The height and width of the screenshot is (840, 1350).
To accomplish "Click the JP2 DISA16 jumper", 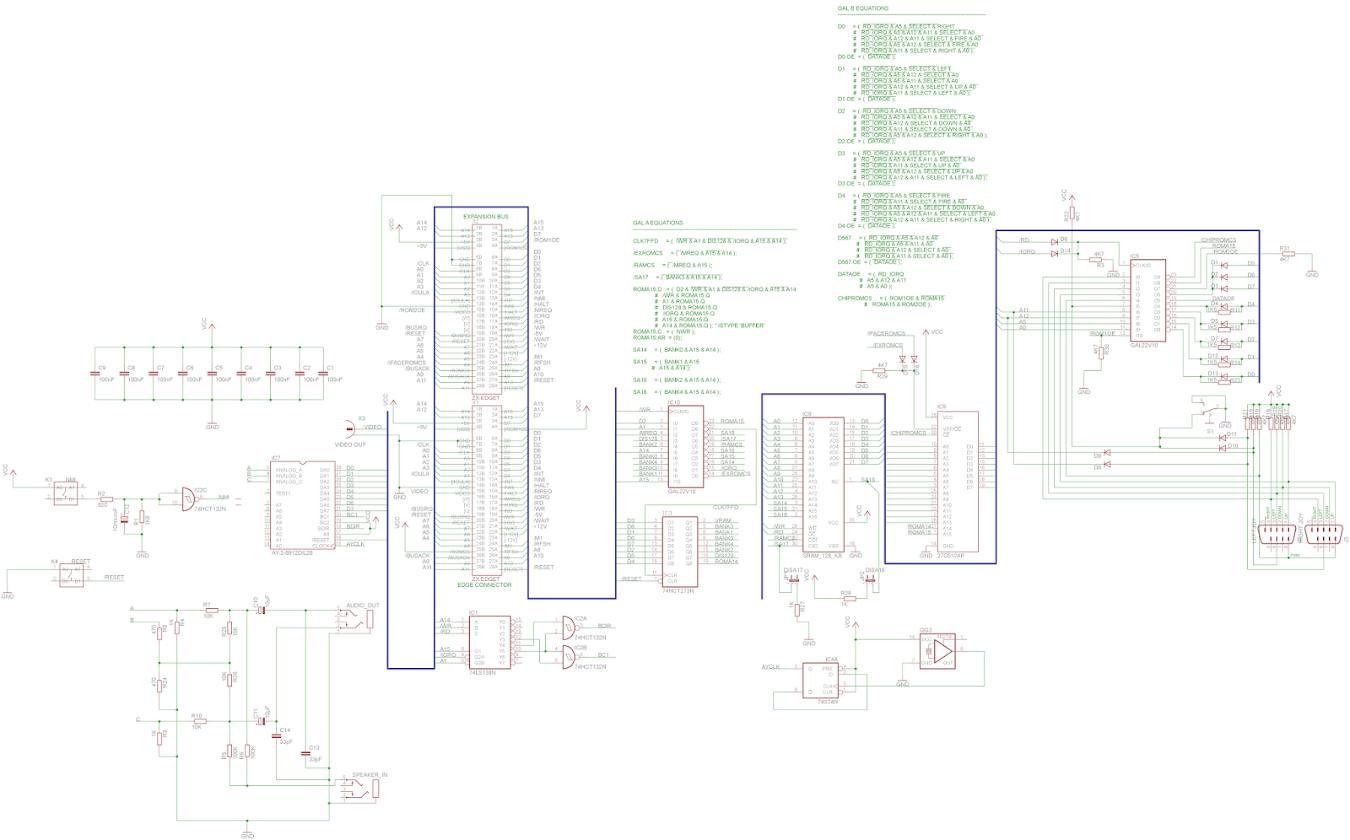I will [x=872, y=578].
